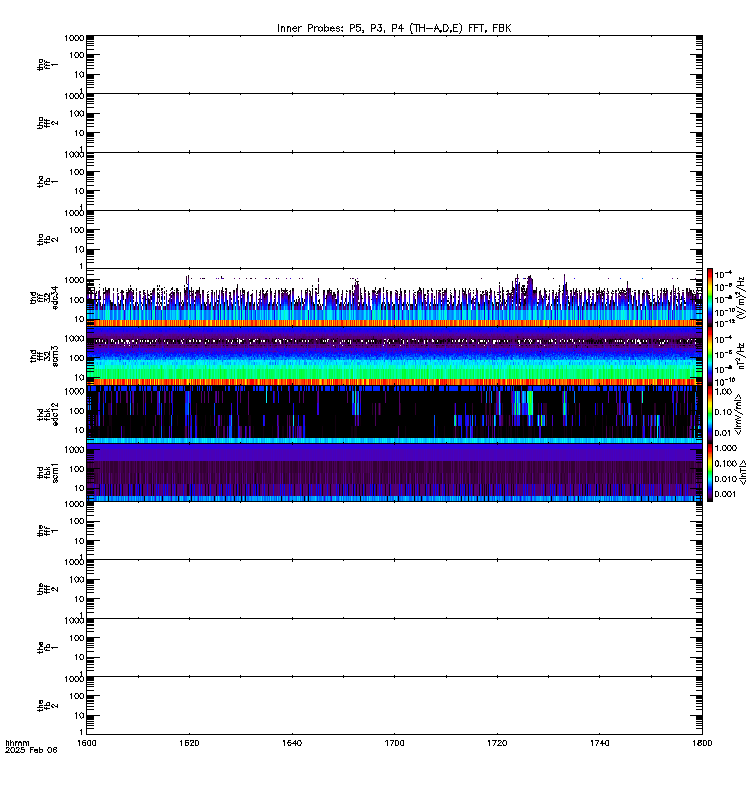
Task: Click the 1720 time axis label
Action: (497, 743)
